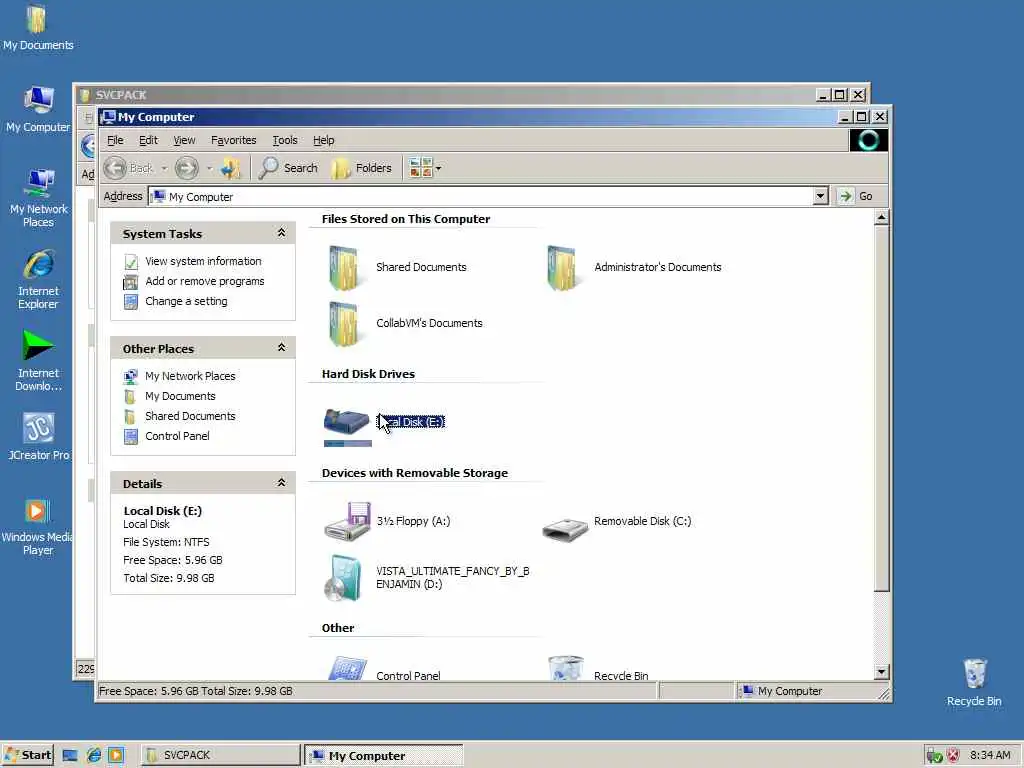Select the Recycle Bin icon under Other

pos(566,668)
